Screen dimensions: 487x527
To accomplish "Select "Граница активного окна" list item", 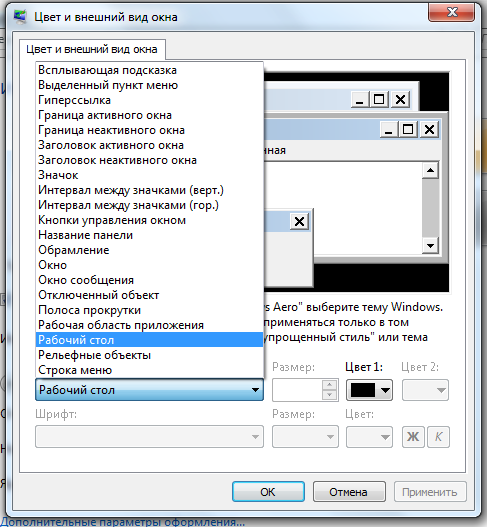I will (x=149, y=115).
